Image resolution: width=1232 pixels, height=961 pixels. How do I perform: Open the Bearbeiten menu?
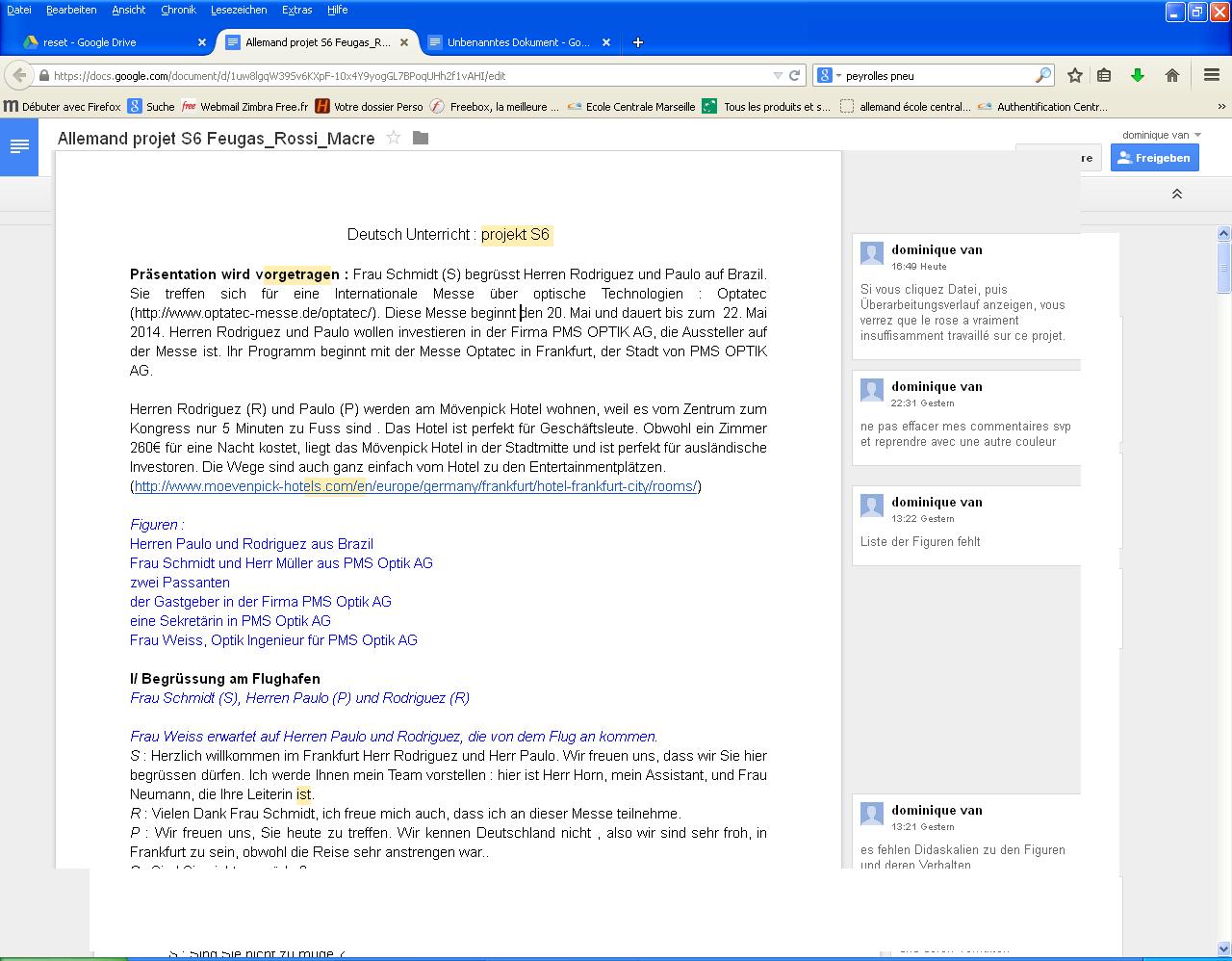point(71,10)
